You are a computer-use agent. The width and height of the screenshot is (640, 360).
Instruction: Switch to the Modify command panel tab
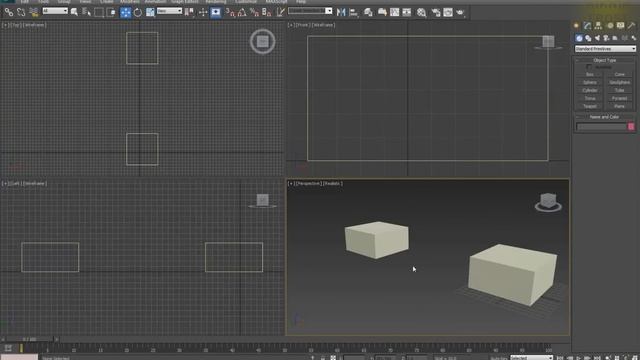click(x=587, y=26)
